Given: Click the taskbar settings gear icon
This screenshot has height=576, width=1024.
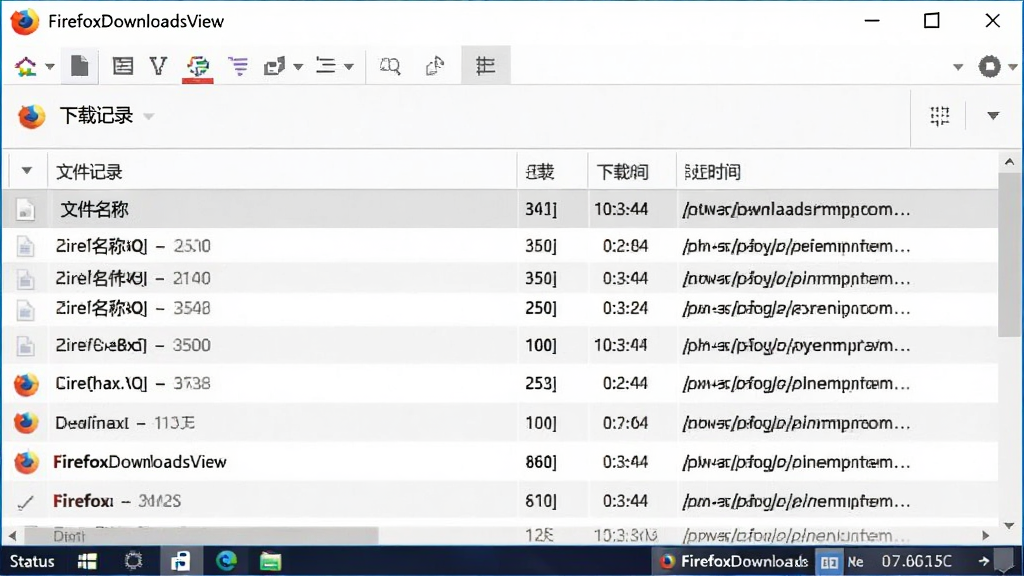Looking at the screenshot, I should click(x=133, y=561).
